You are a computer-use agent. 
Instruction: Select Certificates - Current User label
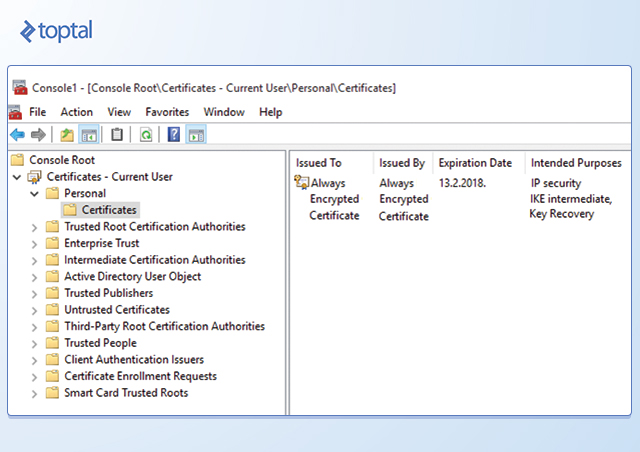pos(110,176)
